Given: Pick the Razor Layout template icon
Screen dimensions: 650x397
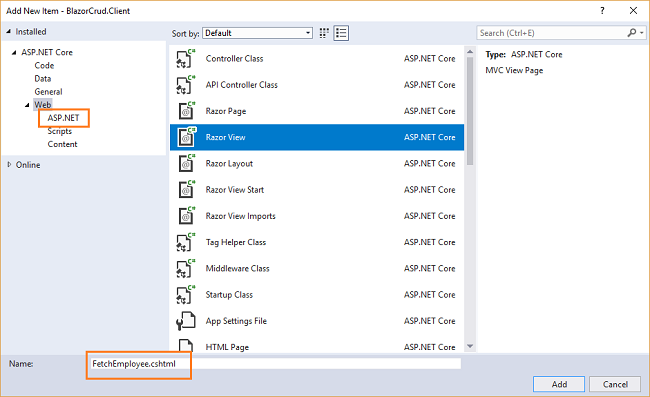Looking at the screenshot, I should pos(186,163).
